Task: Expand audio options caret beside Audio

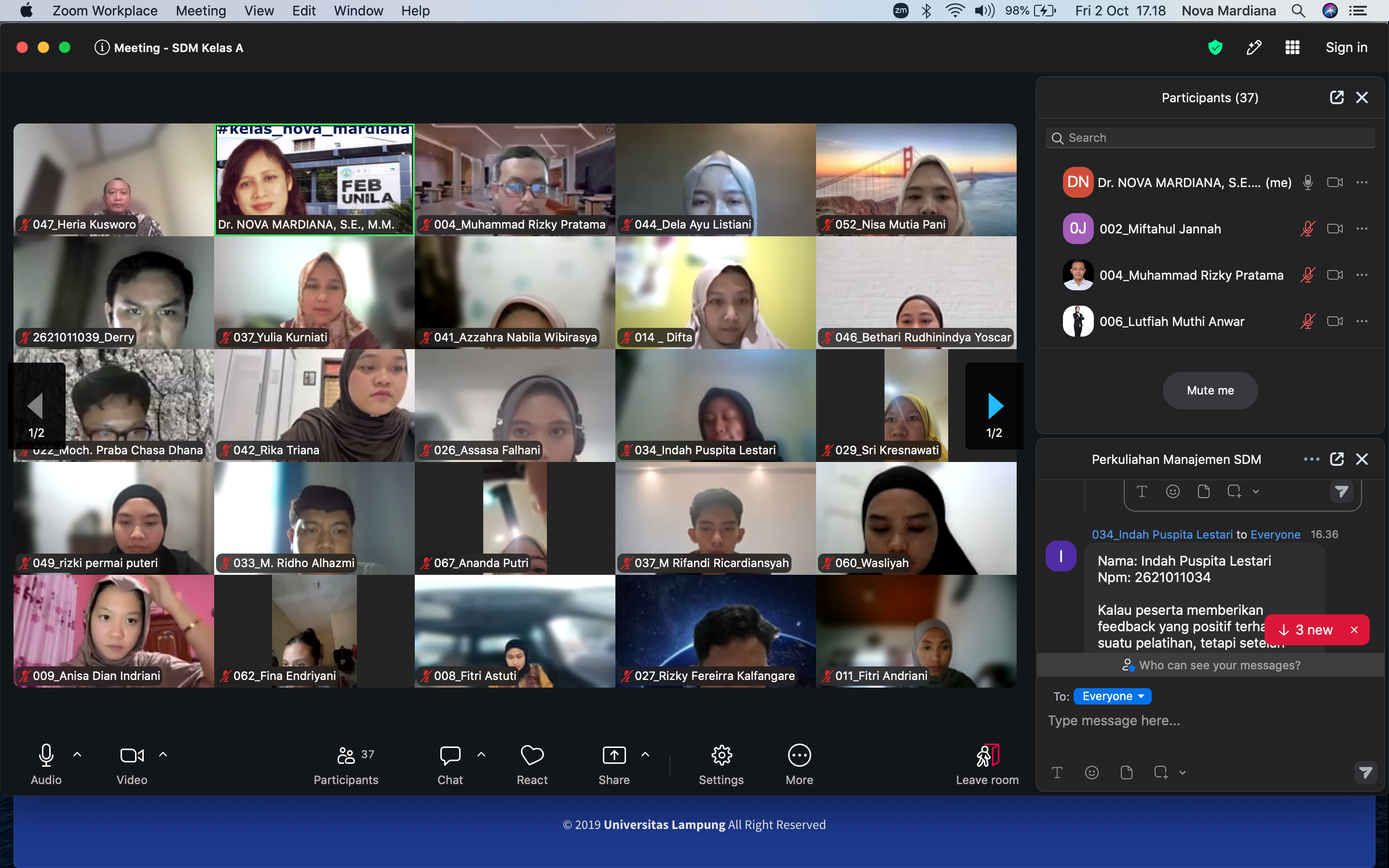Action: pyautogui.click(x=77, y=755)
